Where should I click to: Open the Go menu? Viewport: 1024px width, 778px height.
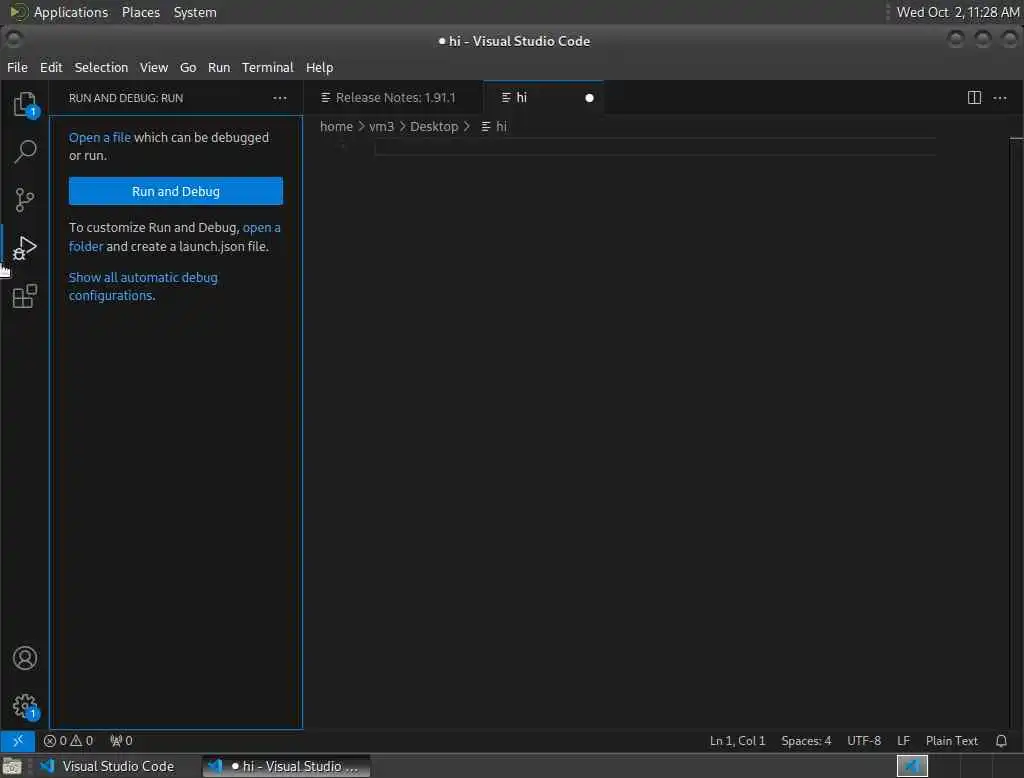188,67
